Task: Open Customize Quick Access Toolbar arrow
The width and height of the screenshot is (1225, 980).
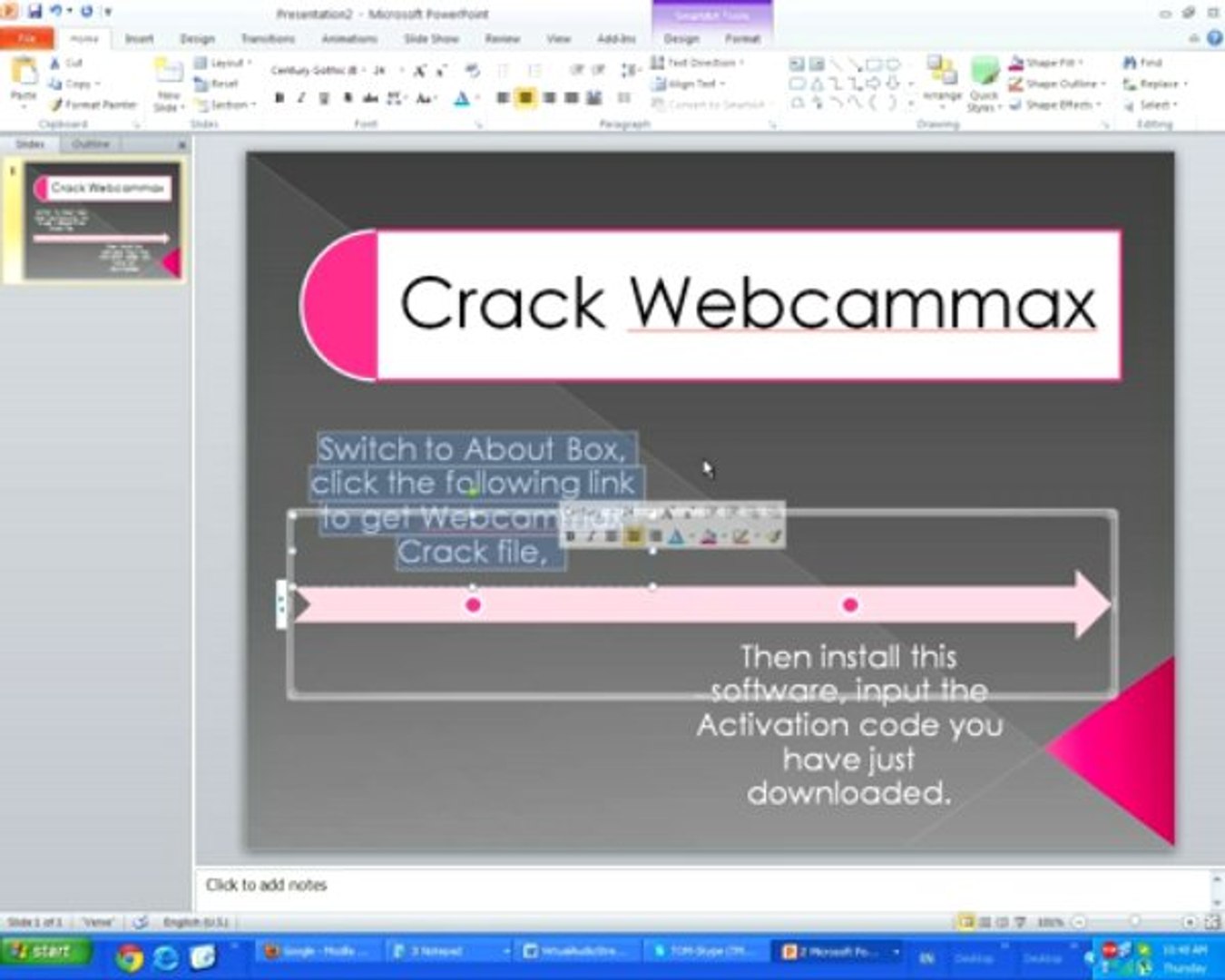Action: tap(108, 13)
